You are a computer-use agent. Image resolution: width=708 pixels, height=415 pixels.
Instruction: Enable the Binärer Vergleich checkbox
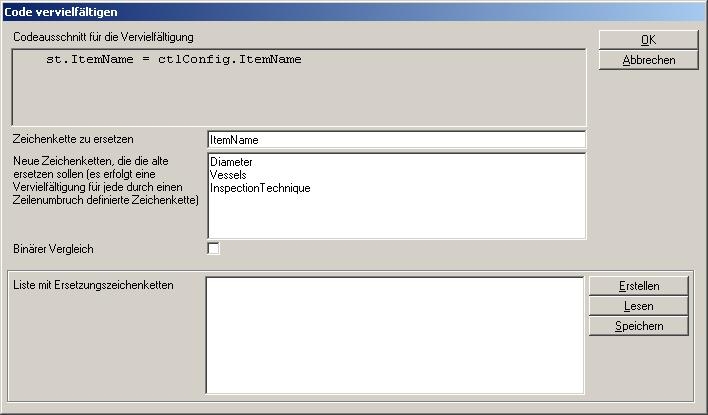[213, 249]
